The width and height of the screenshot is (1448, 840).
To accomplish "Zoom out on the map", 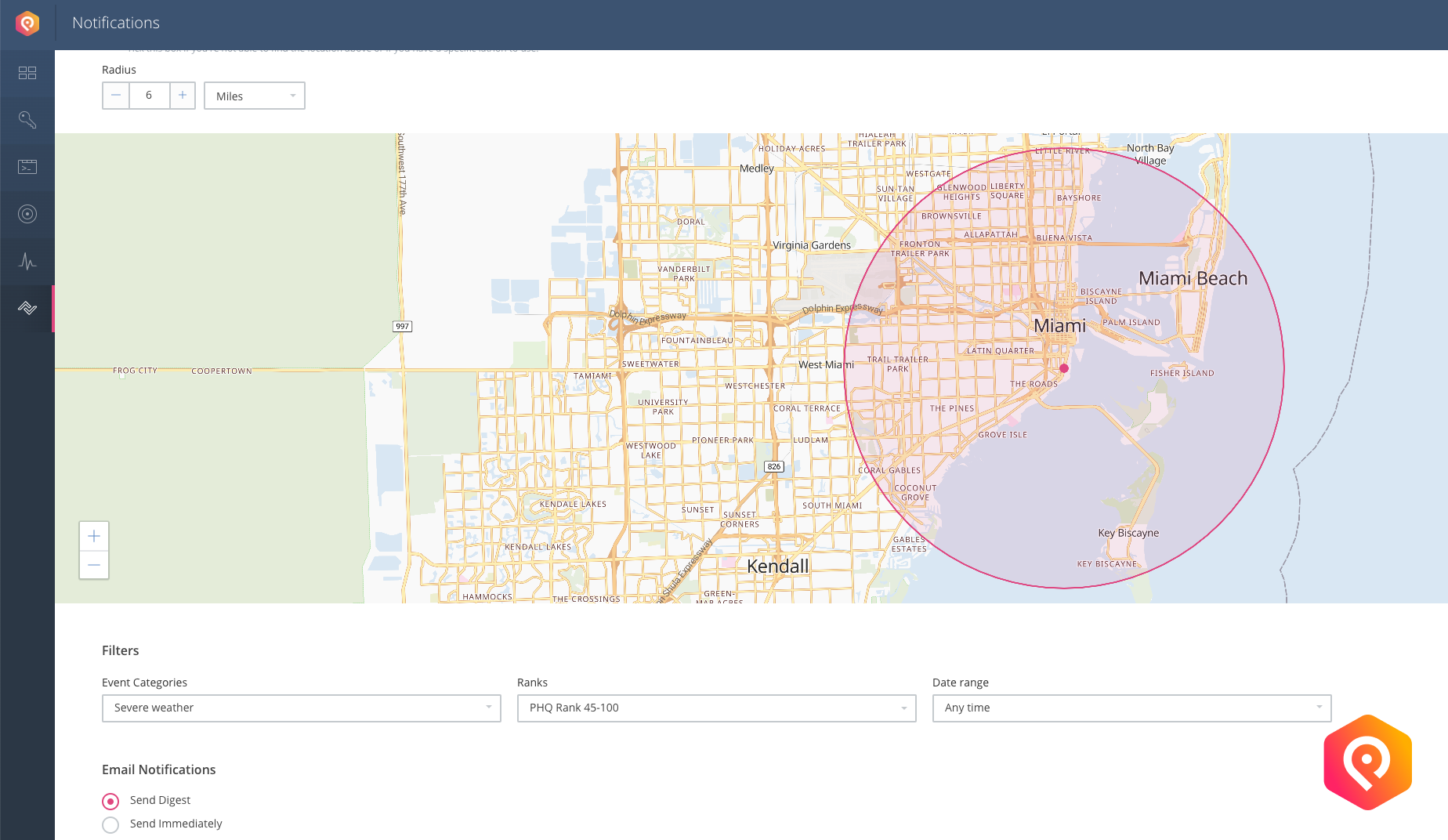I will point(94,565).
